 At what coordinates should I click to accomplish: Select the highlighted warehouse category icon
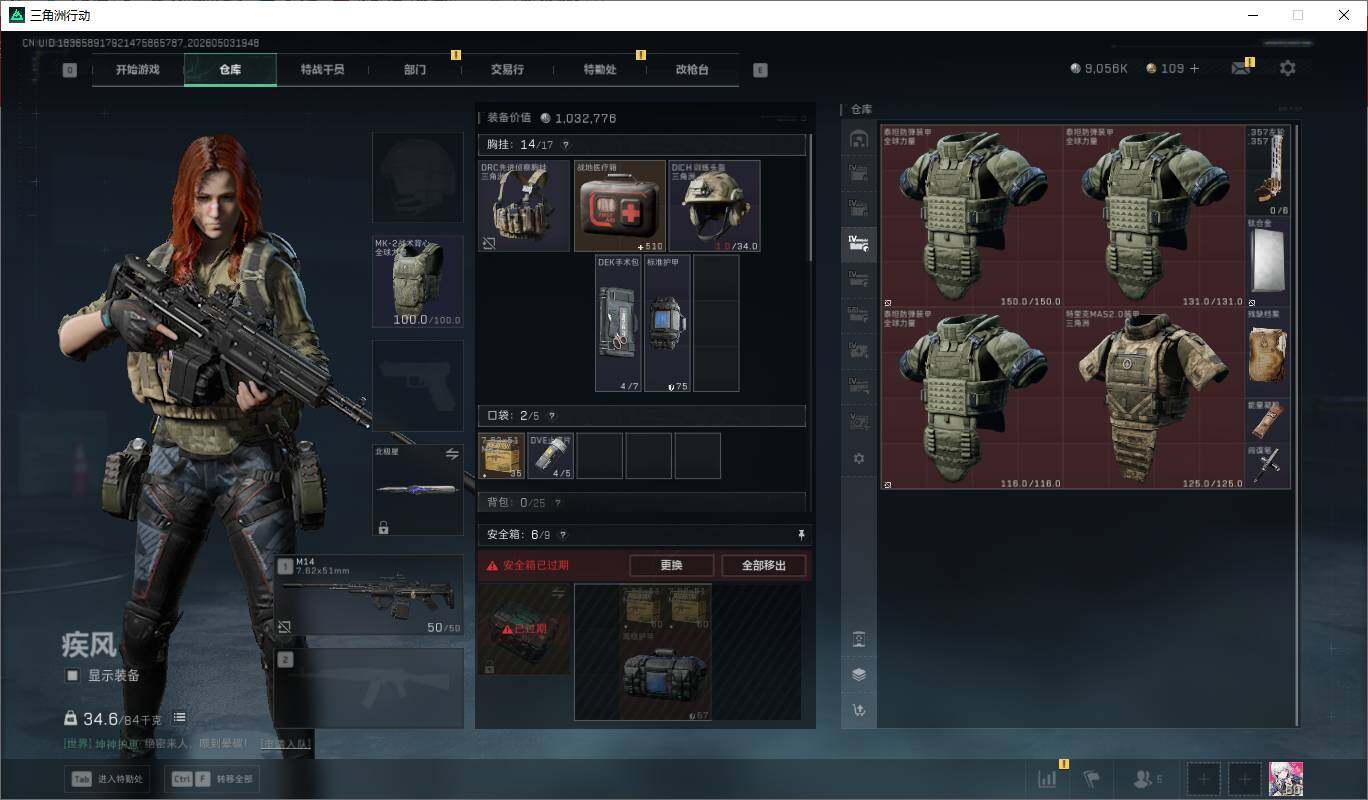858,243
